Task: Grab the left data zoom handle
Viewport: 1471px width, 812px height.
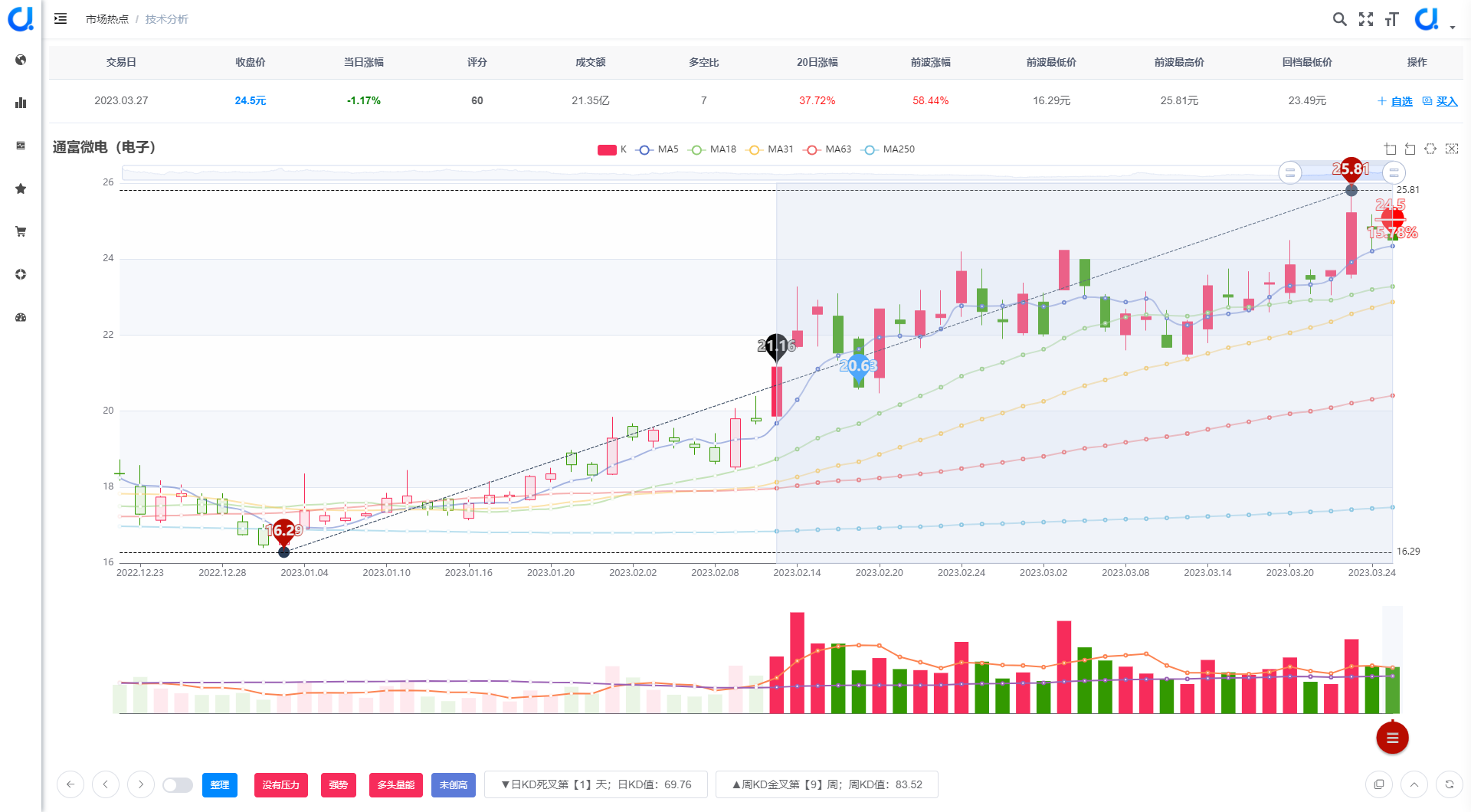Action: click(1290, 172)
